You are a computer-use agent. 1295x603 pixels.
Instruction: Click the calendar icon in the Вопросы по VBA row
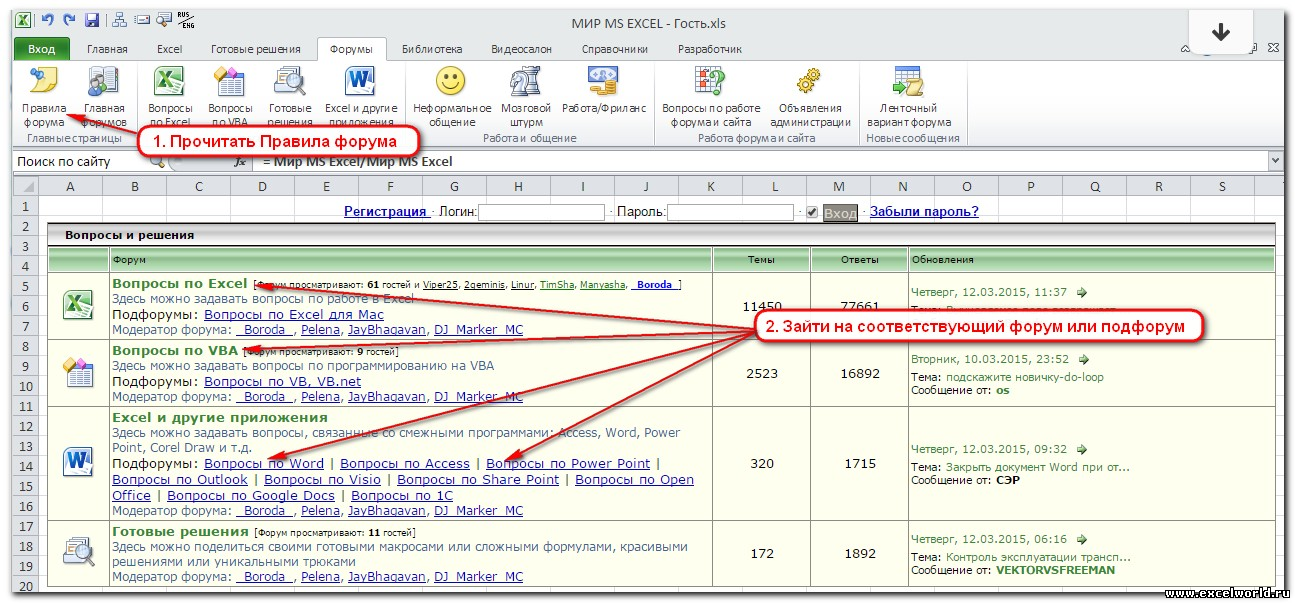coord(77,372)
